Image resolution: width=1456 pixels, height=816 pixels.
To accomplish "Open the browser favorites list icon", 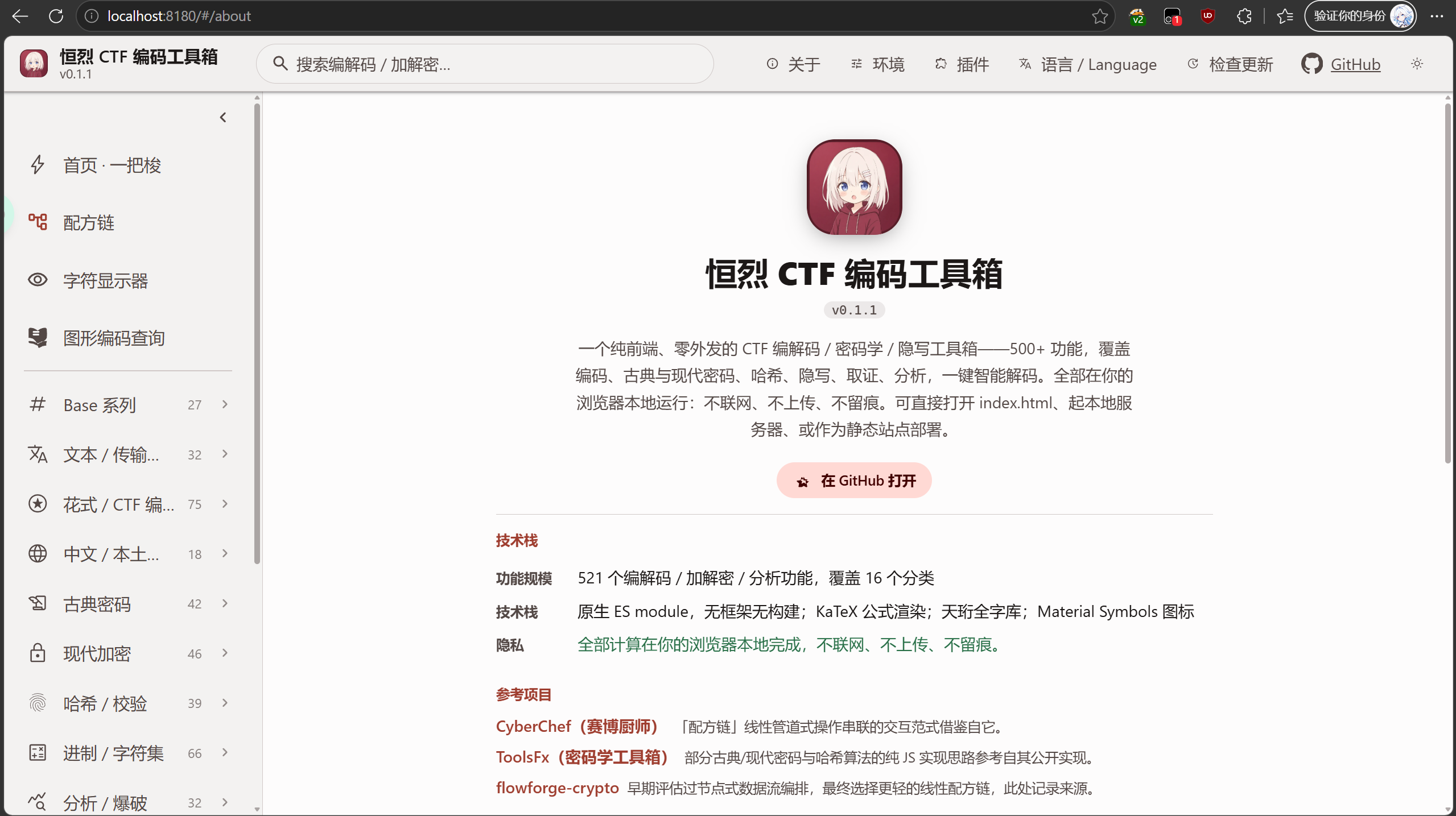I will pyautogui.click(x=1285, y=16).
